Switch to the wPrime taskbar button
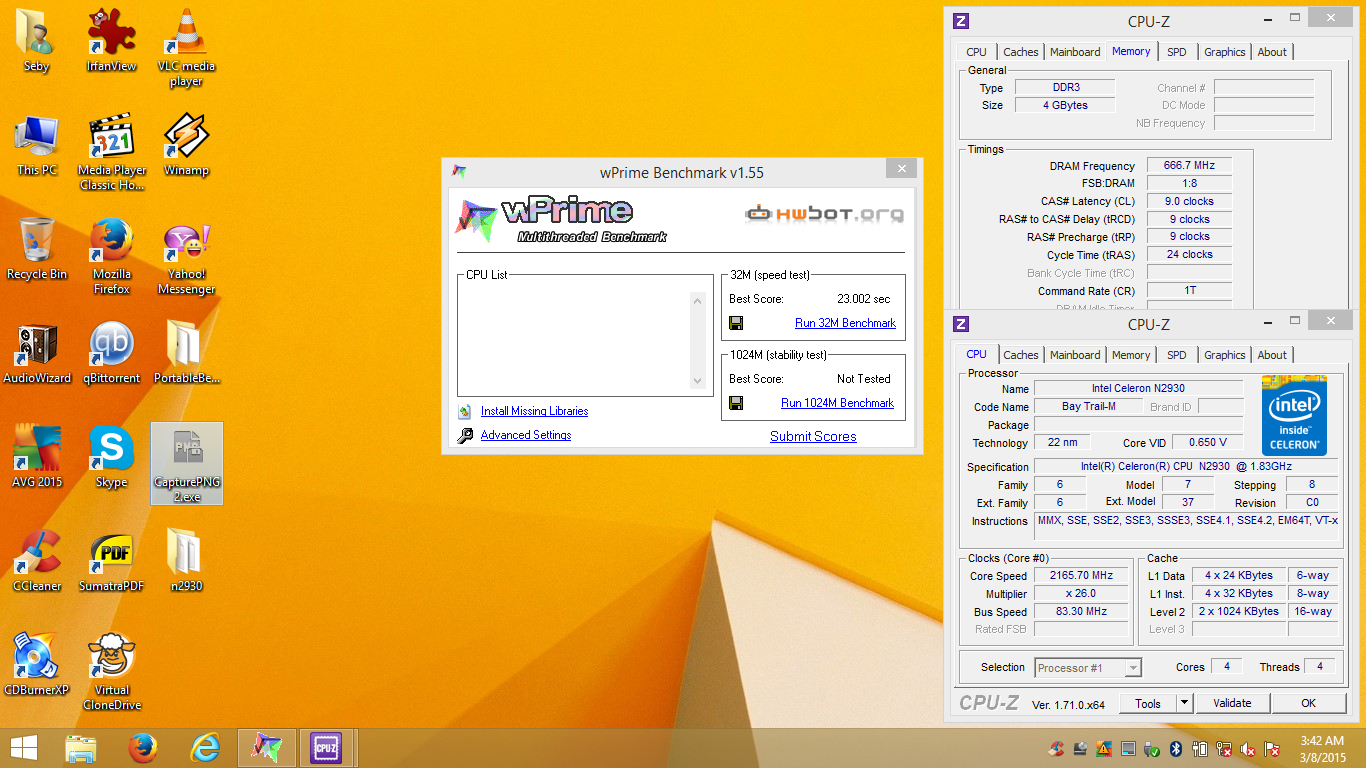Screen dimensions: 1366x768 (266, 748)
